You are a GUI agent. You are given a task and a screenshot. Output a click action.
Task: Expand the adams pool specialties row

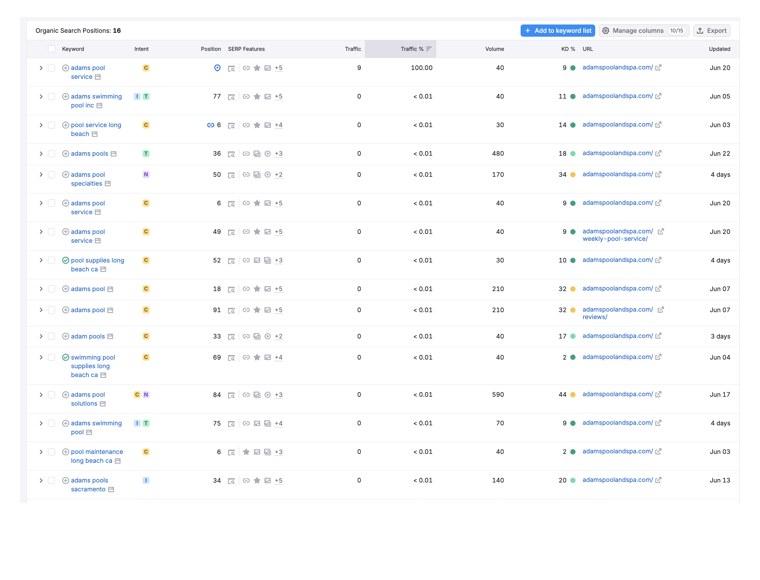41,174
